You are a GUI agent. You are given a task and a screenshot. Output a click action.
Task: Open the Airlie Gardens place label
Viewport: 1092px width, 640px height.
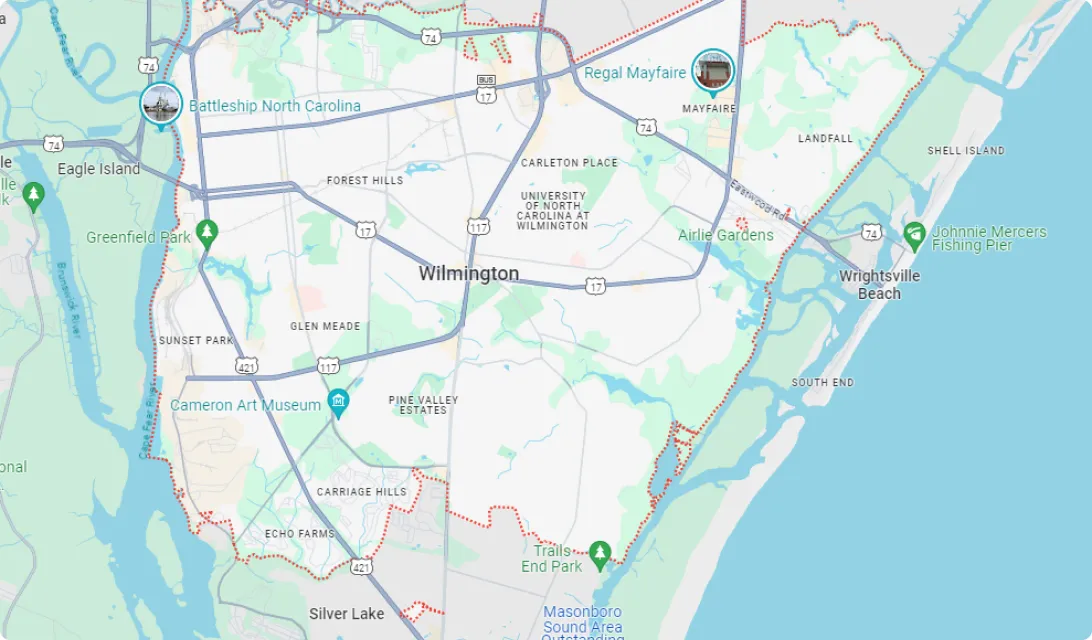coord(726,235)
